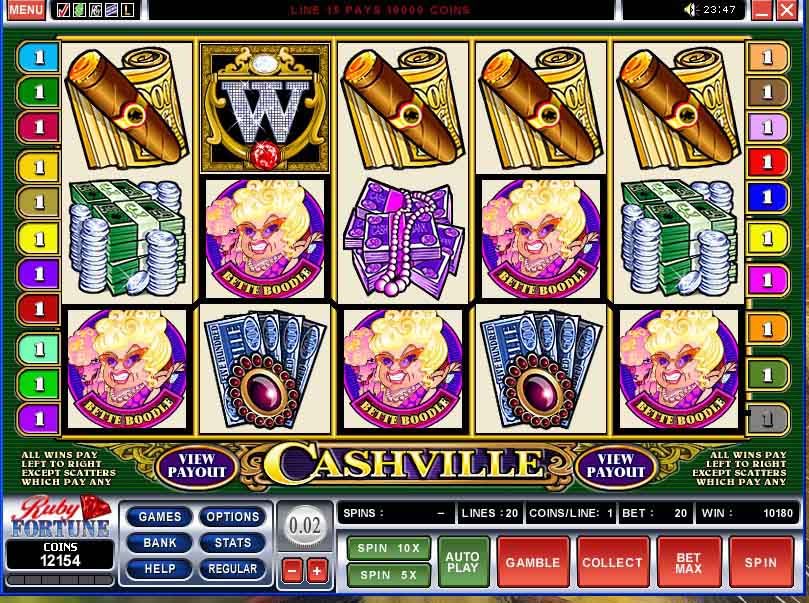Viewport: 809px width, 603px height.
Task: Mute sound with the speaker icon
Action: (x=690, y=9)
